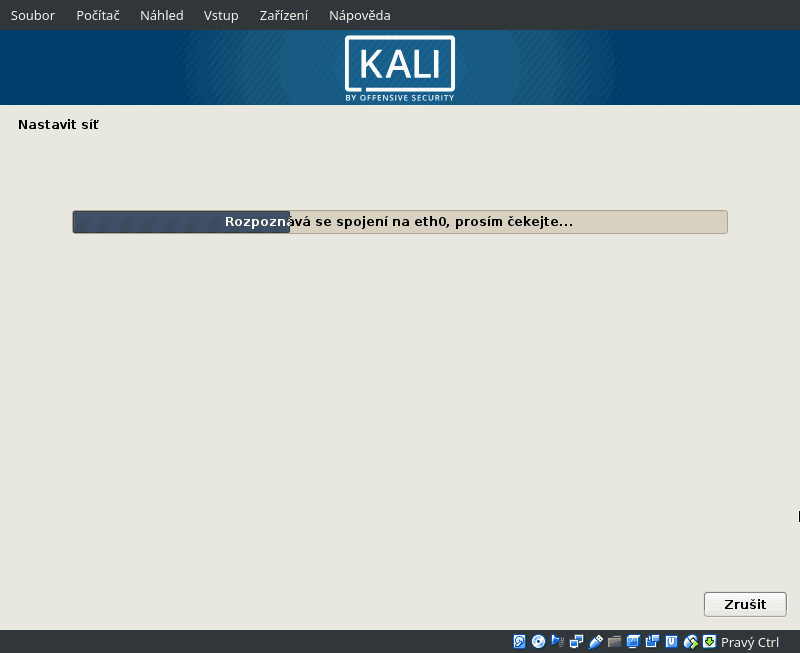This screenshot has height=653, width=800.
Task: Click the hard disk activity status icon
Action: pyautogui.click(x=519, y=641)
